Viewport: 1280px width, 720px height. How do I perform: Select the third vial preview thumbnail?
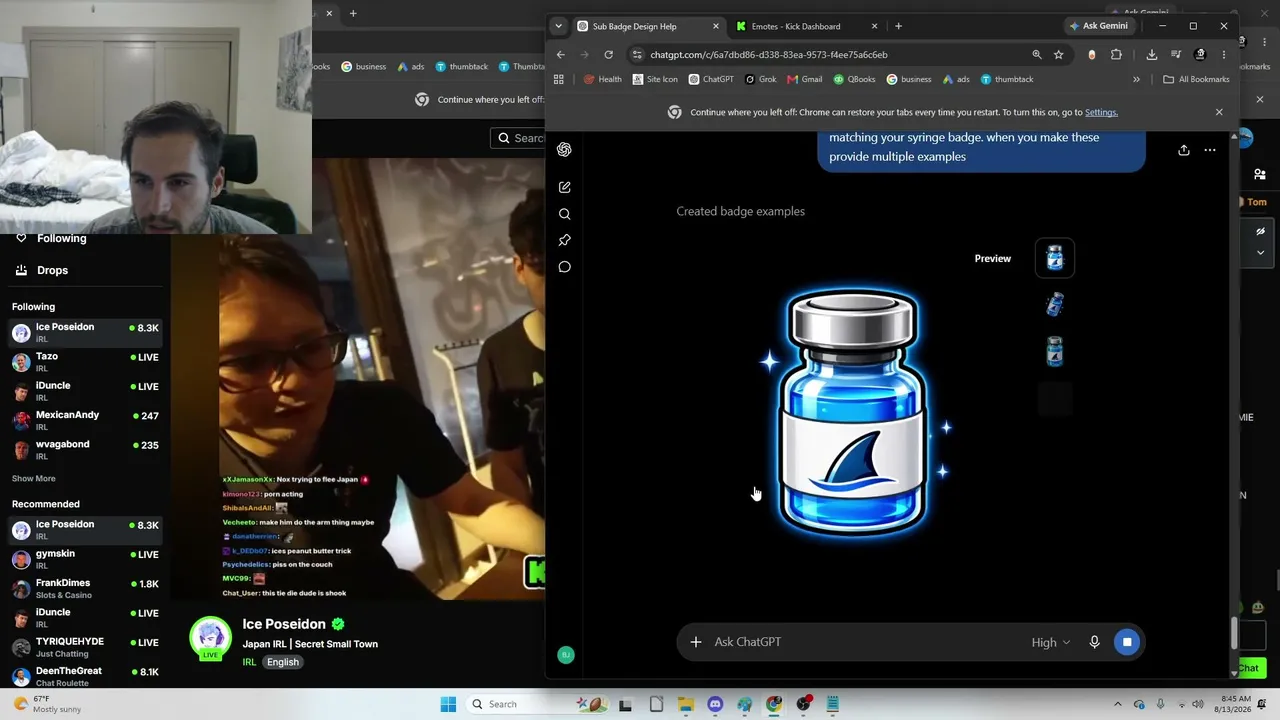coord(1054,351)
